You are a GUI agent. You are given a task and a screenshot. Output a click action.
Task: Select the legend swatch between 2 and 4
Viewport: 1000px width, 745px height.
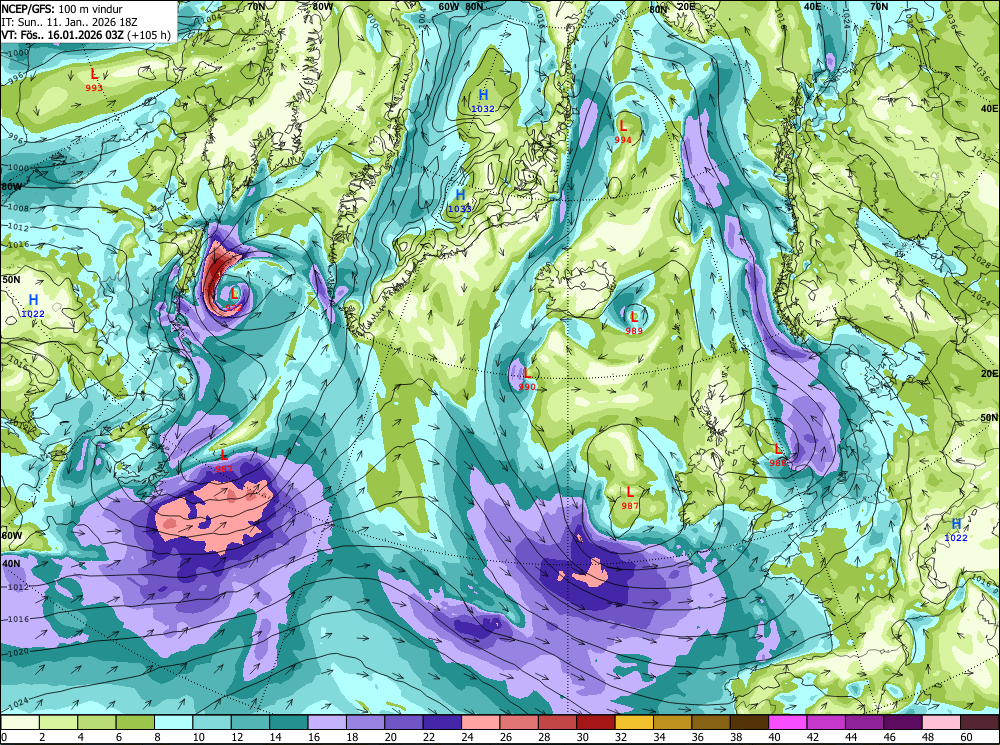tap(59, 722)
